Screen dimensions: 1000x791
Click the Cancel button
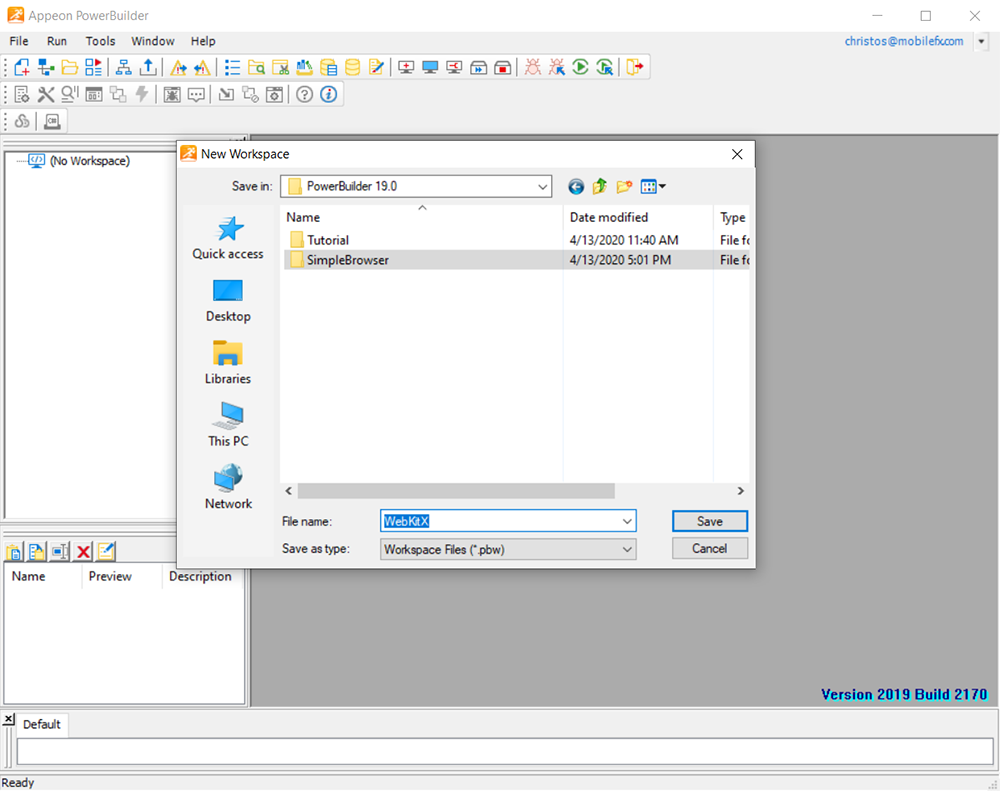[710, 549]
